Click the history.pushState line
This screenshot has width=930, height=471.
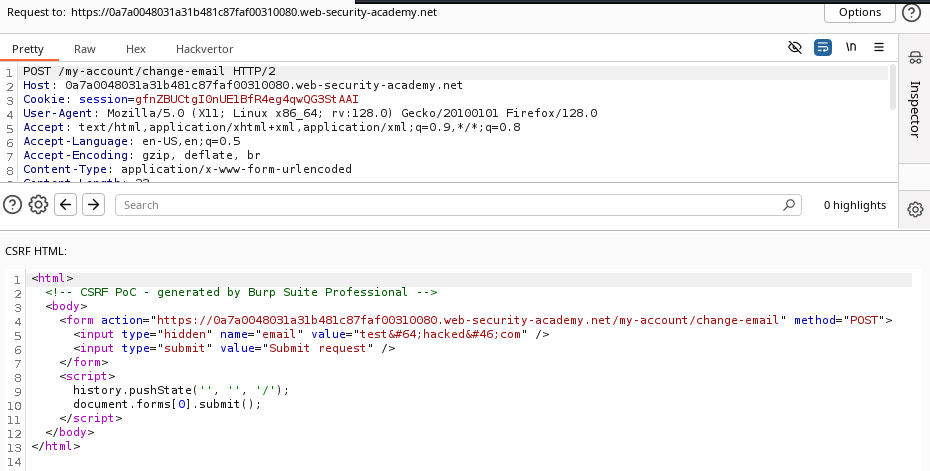tap(181, 390)
